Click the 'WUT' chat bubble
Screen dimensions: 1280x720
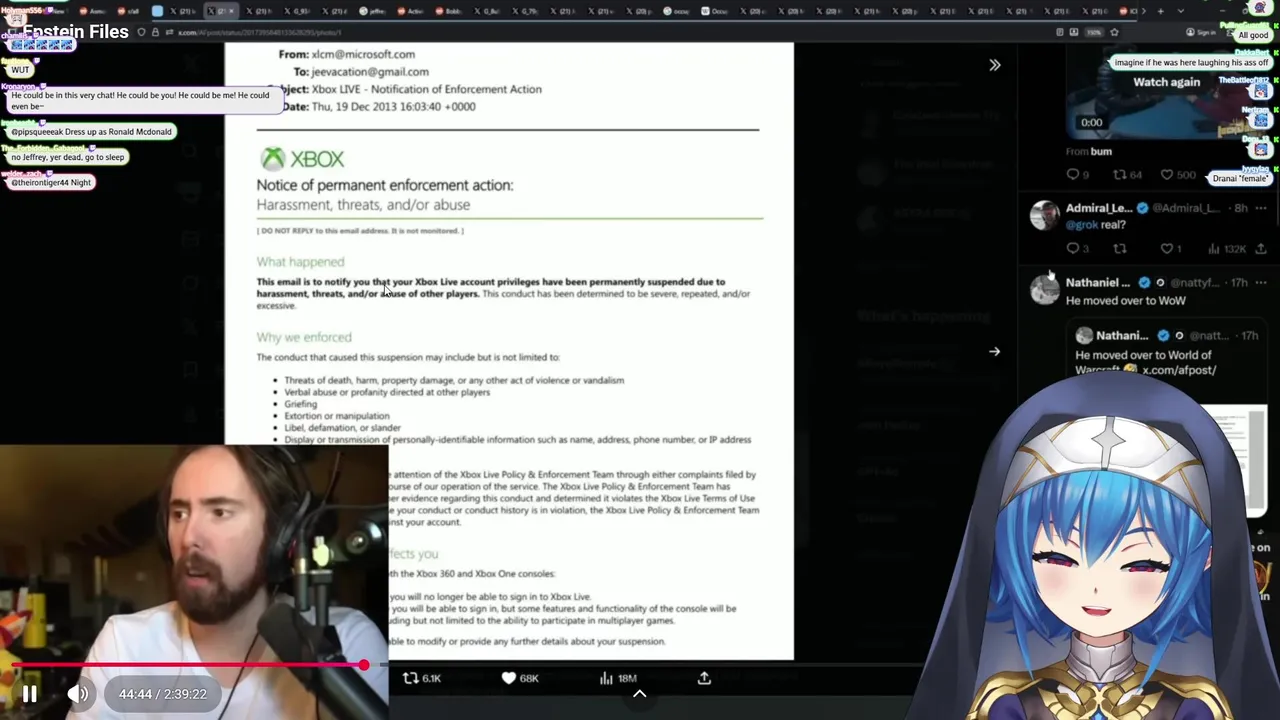(x=20, y=70)
